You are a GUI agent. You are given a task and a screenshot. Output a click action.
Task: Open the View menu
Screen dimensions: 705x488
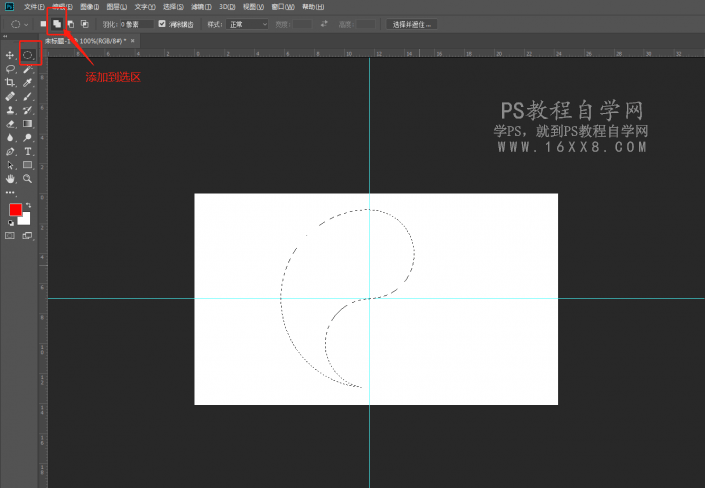253,7
